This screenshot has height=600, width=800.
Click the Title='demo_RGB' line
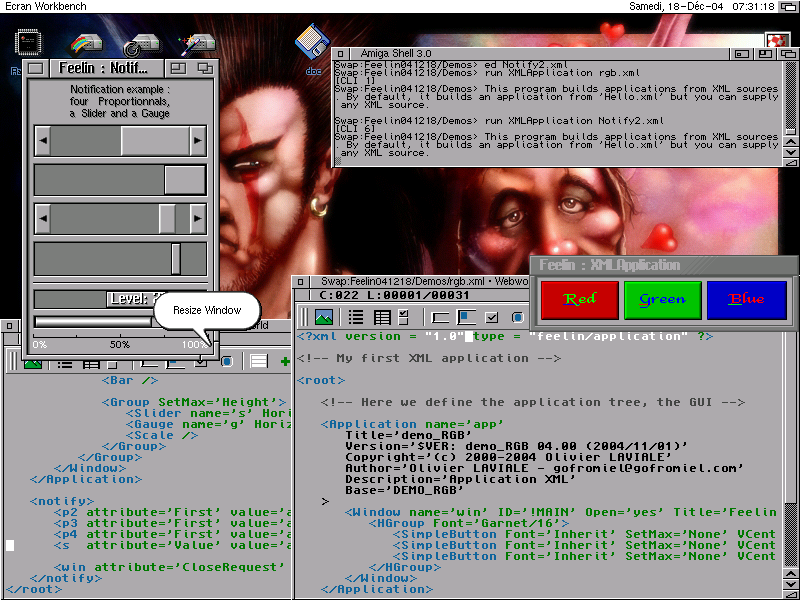click(x=409, y=435)
